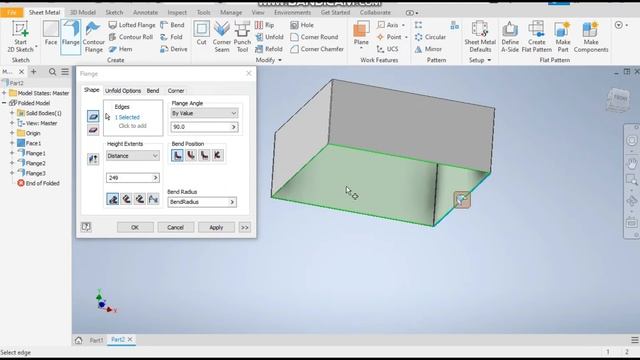Click Cancel in Flange dialog

tap(176, 227)
